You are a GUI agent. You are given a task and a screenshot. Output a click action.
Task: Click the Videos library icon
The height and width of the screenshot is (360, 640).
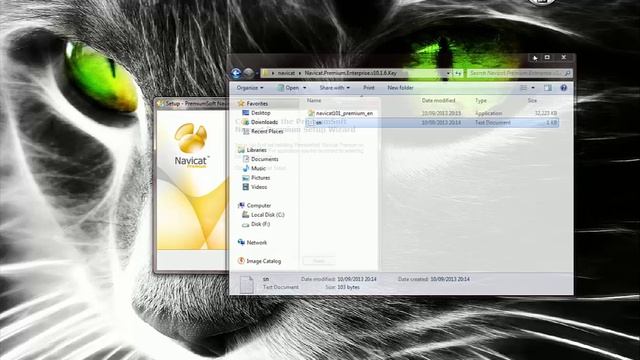[246, 187]
